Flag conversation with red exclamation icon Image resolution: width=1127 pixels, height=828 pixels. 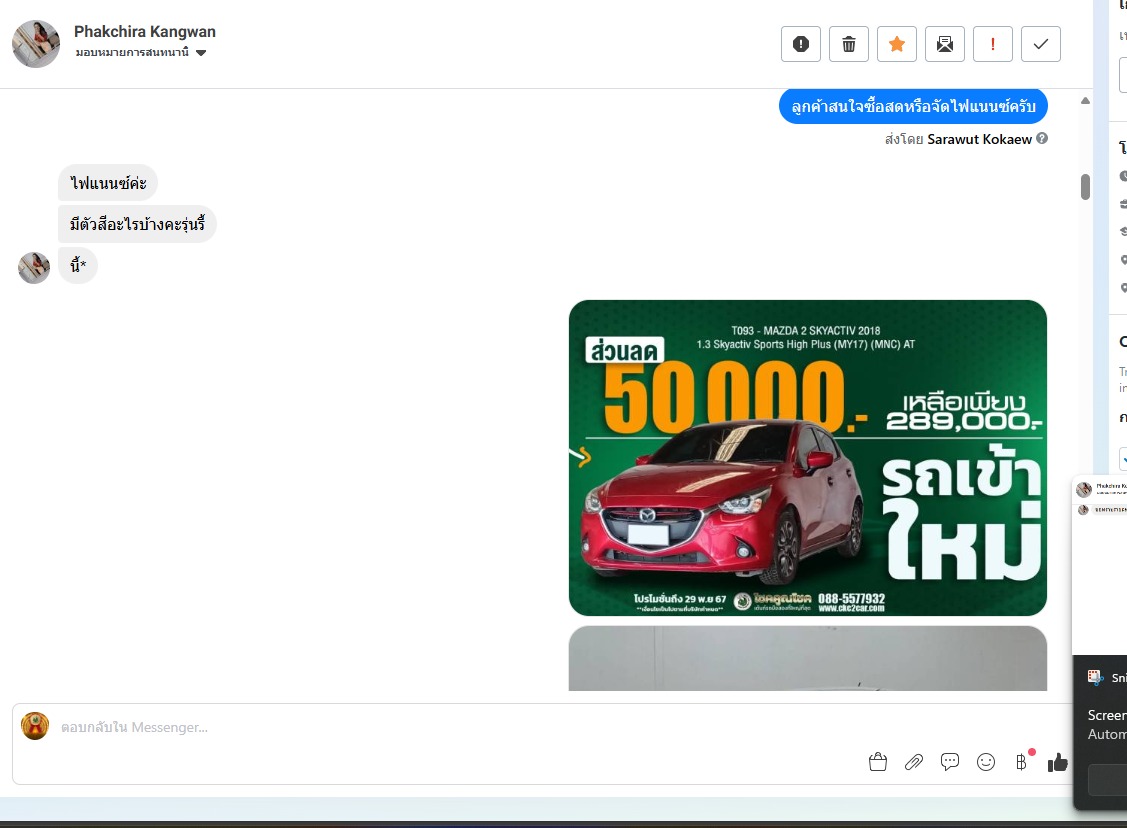pyautogui.click(x=993, y=45)
